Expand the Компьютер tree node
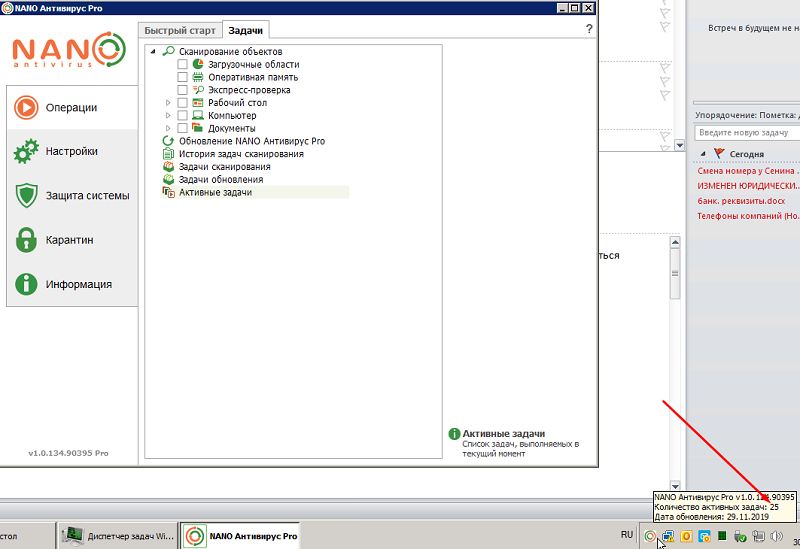The width and height of the screenshot is (800, 549). coord(168,116)
